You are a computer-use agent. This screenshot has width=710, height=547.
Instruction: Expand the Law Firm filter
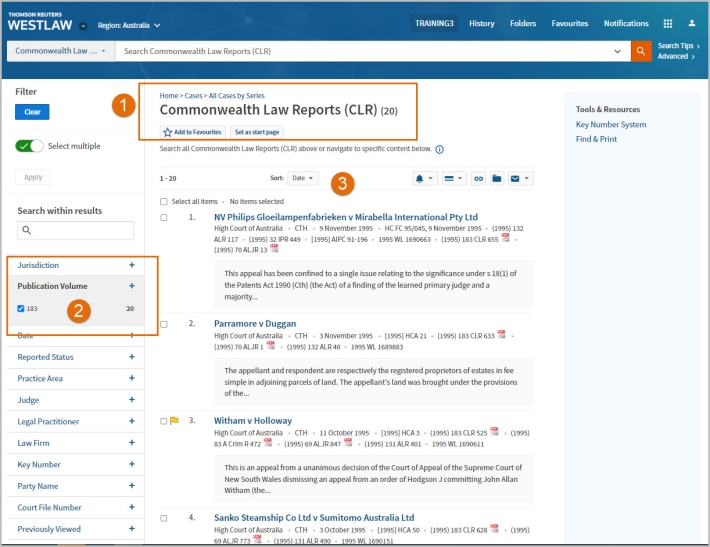[132, 442]
